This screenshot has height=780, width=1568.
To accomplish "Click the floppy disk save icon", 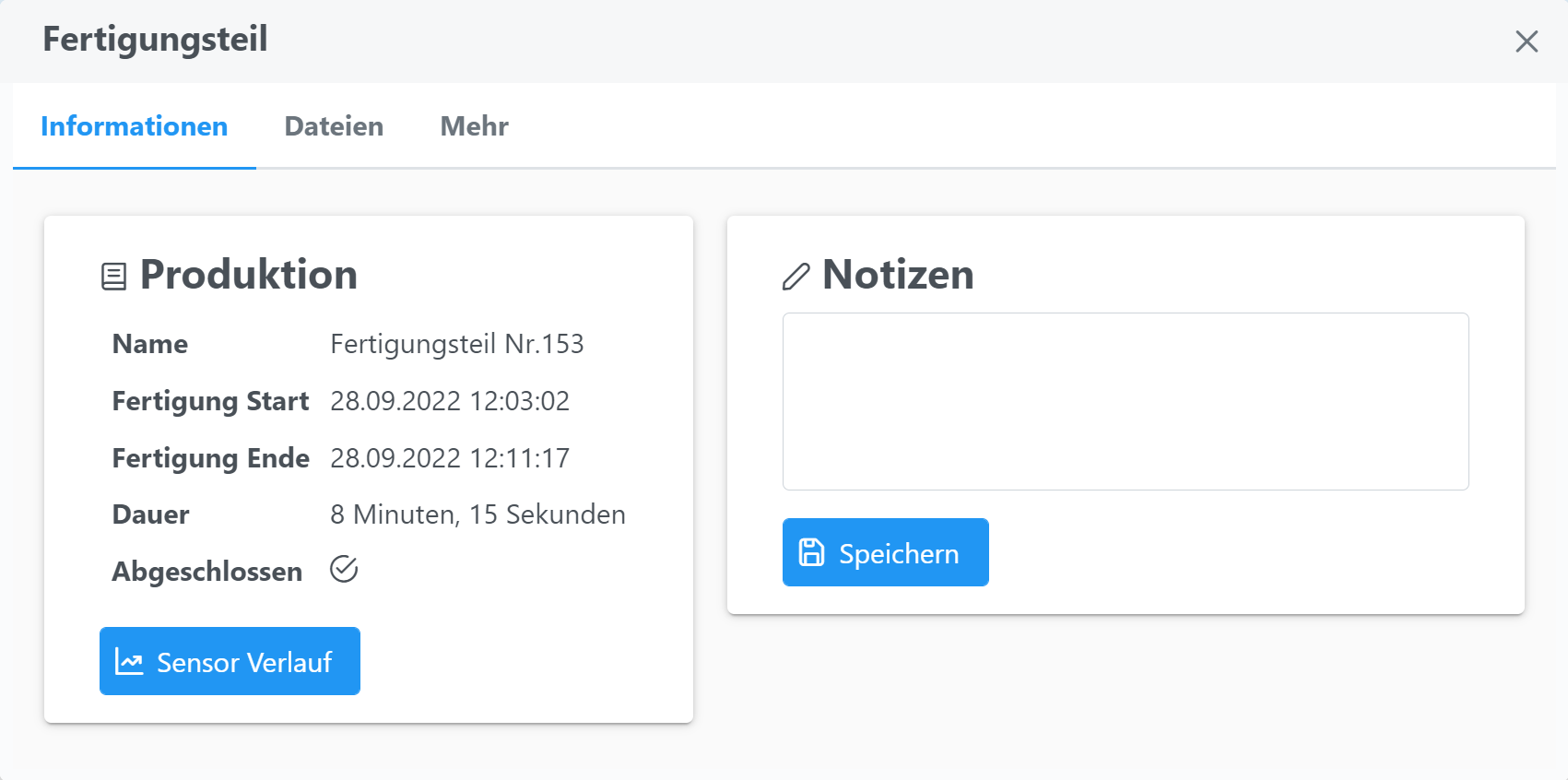I will coord(811,552).
